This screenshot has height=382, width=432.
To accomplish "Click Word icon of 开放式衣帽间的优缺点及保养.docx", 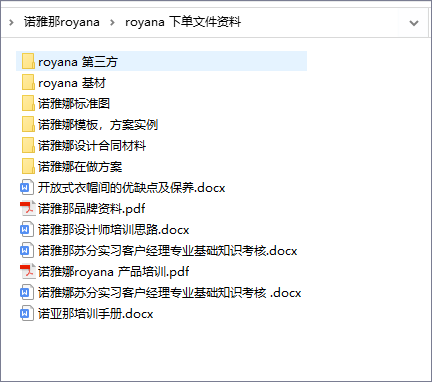I will pyautogui.click(x=27, y=187).
